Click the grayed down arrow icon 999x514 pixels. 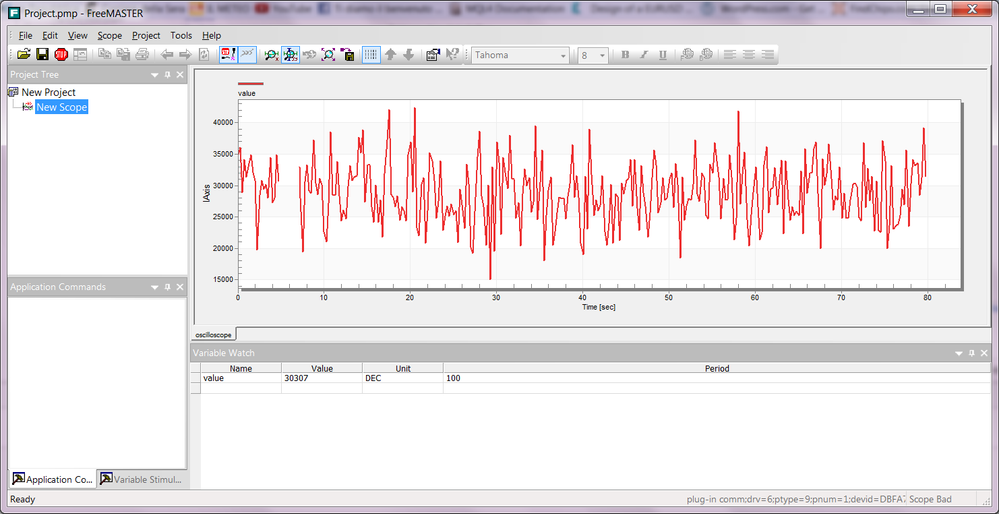409,55
